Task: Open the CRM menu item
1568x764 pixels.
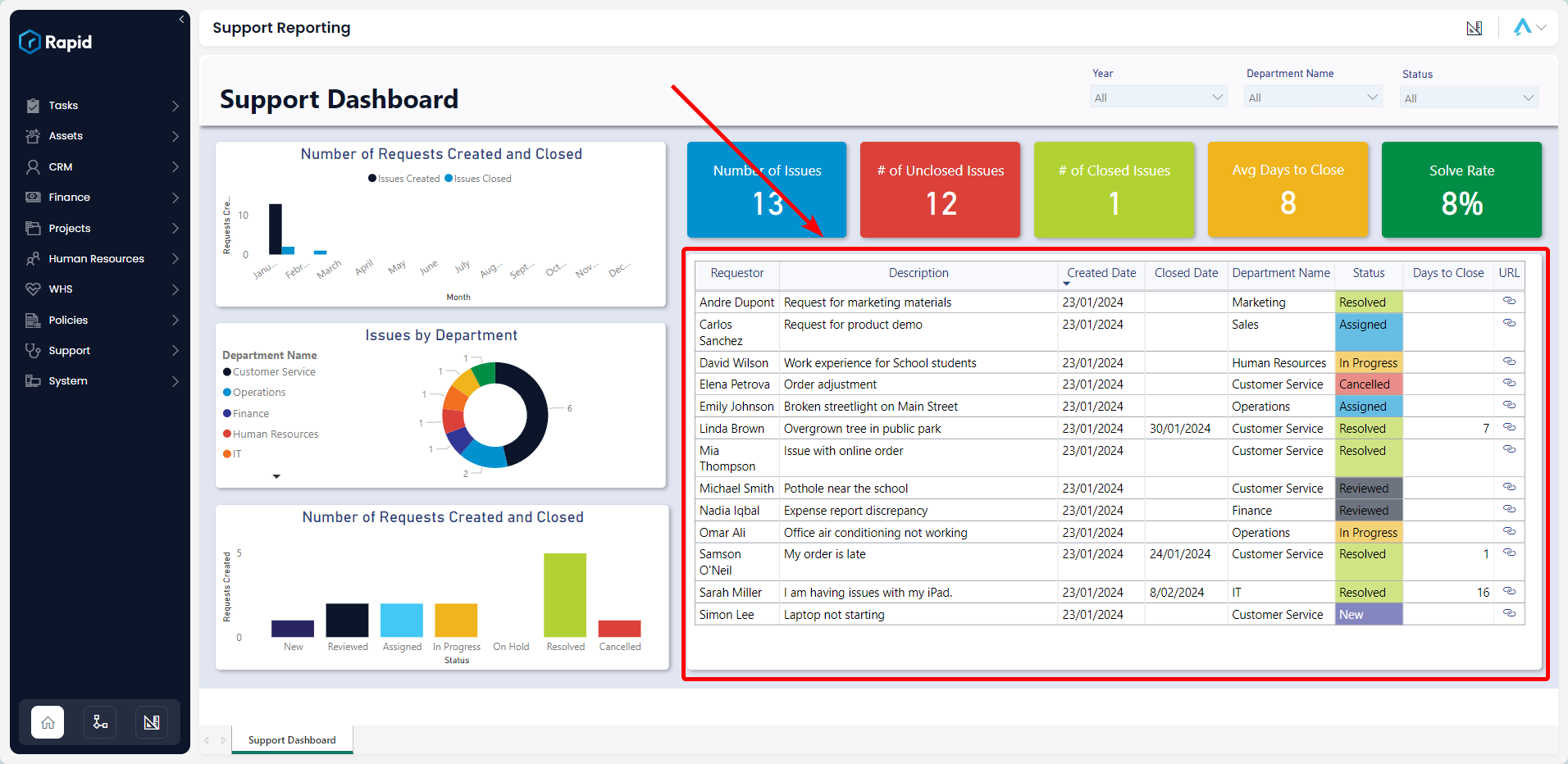Action: coord(100,167)
